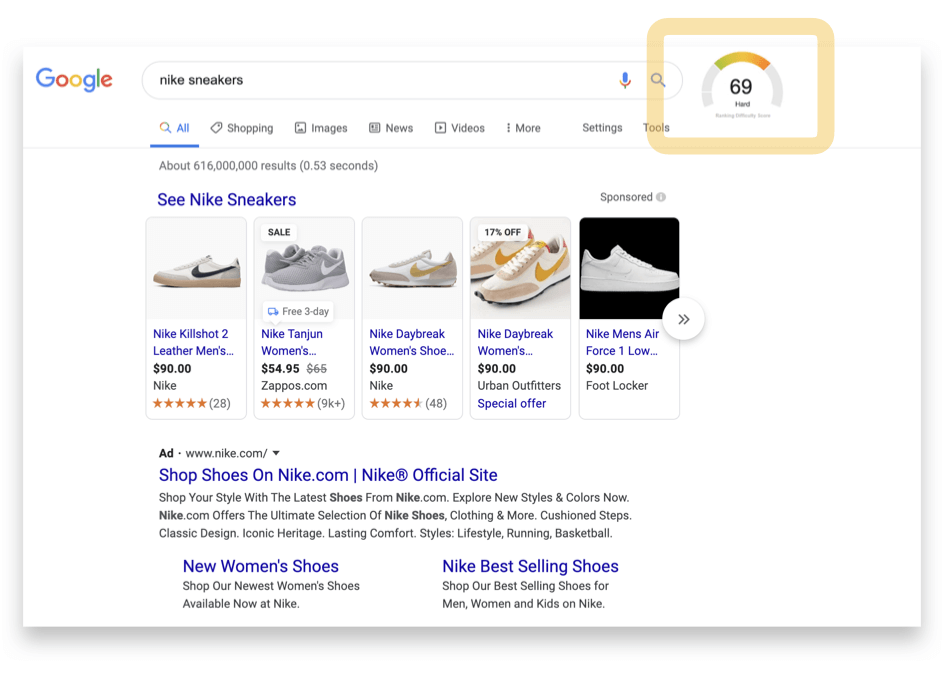Open the Tools menu

pos(656,128)
